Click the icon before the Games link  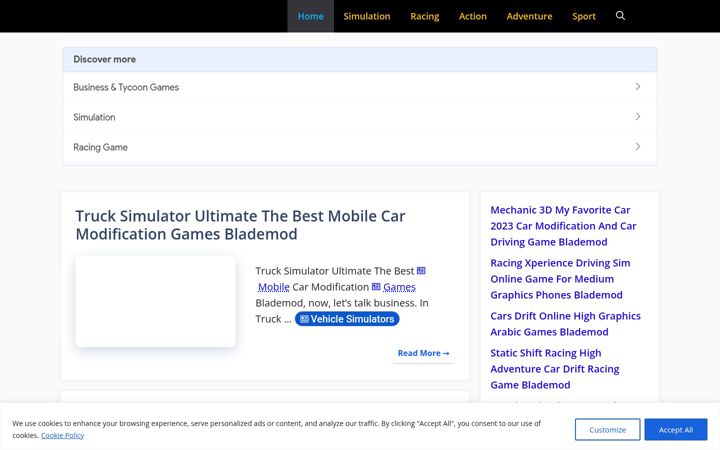pos(376,287)
